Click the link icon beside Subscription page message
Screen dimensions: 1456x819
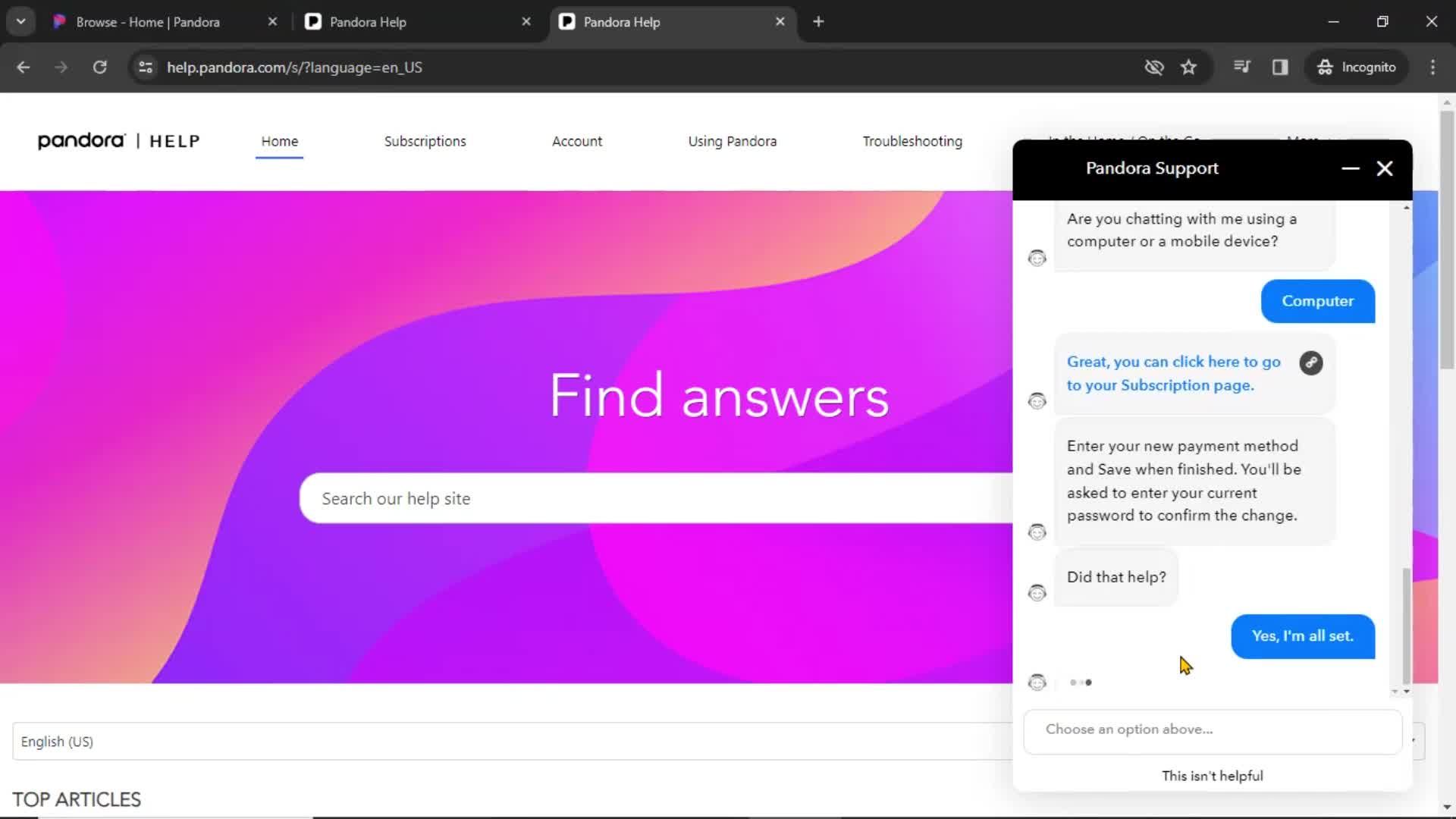click(1311, 363)
